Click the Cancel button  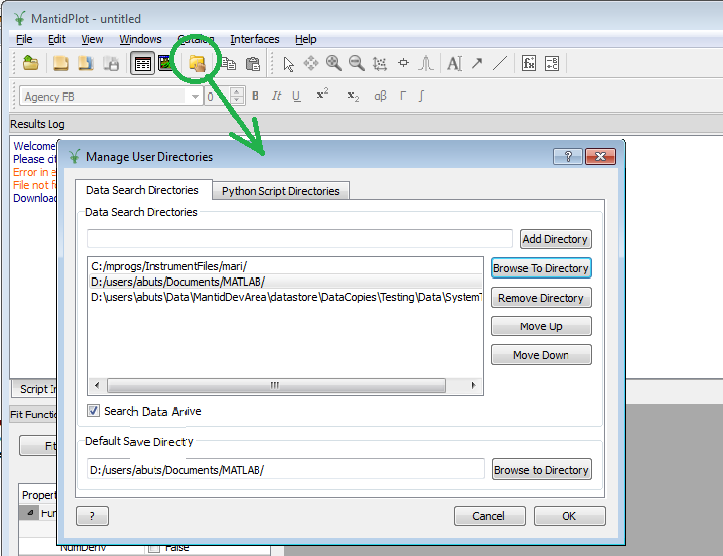[489, 516]
